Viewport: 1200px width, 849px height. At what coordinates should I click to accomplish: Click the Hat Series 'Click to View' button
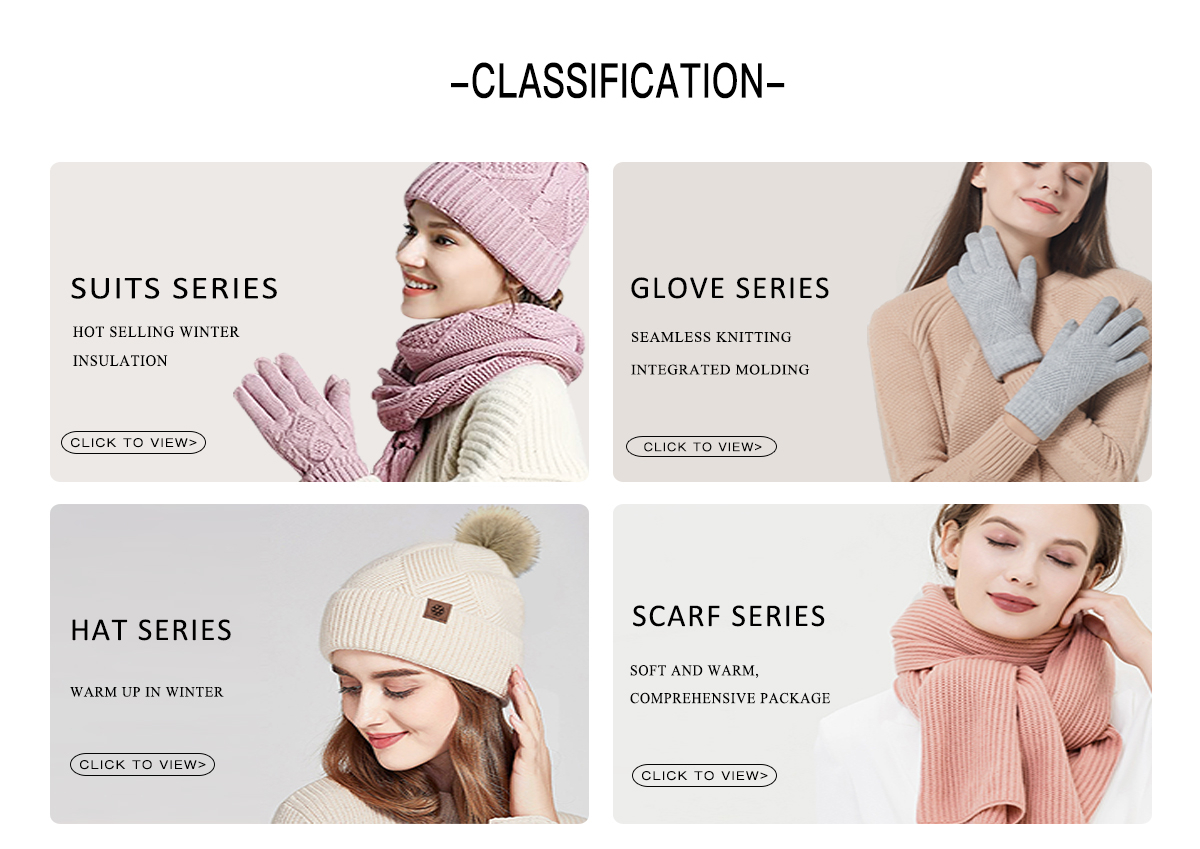(142, 764)
